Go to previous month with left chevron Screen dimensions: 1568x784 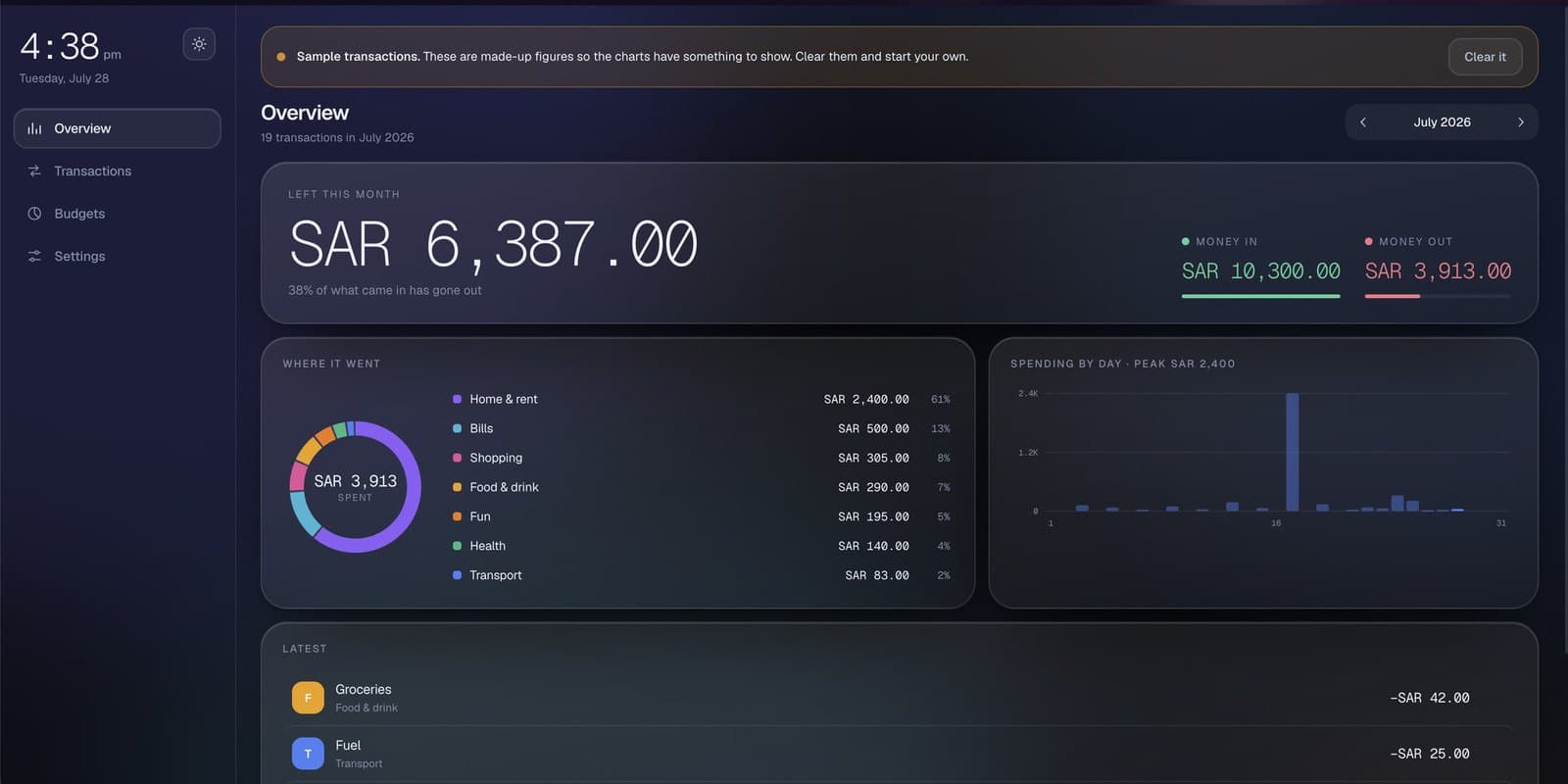pos(1363,122)
